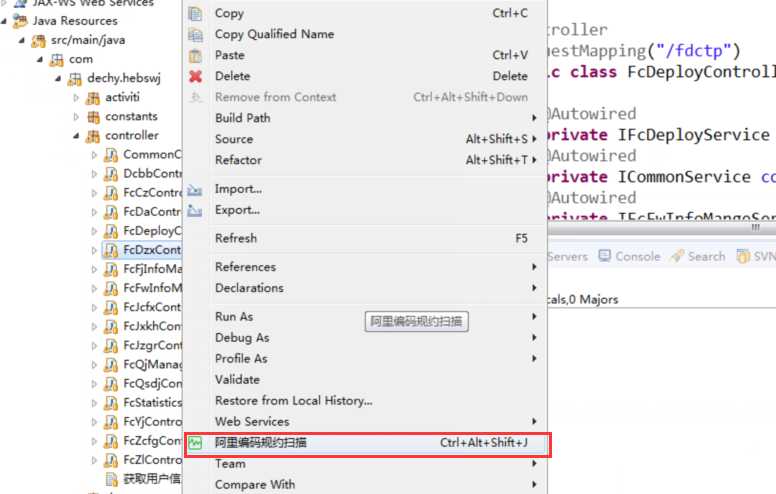Click IFcDeployService in the code editor
776x494 pixels.
pos(693,135)
